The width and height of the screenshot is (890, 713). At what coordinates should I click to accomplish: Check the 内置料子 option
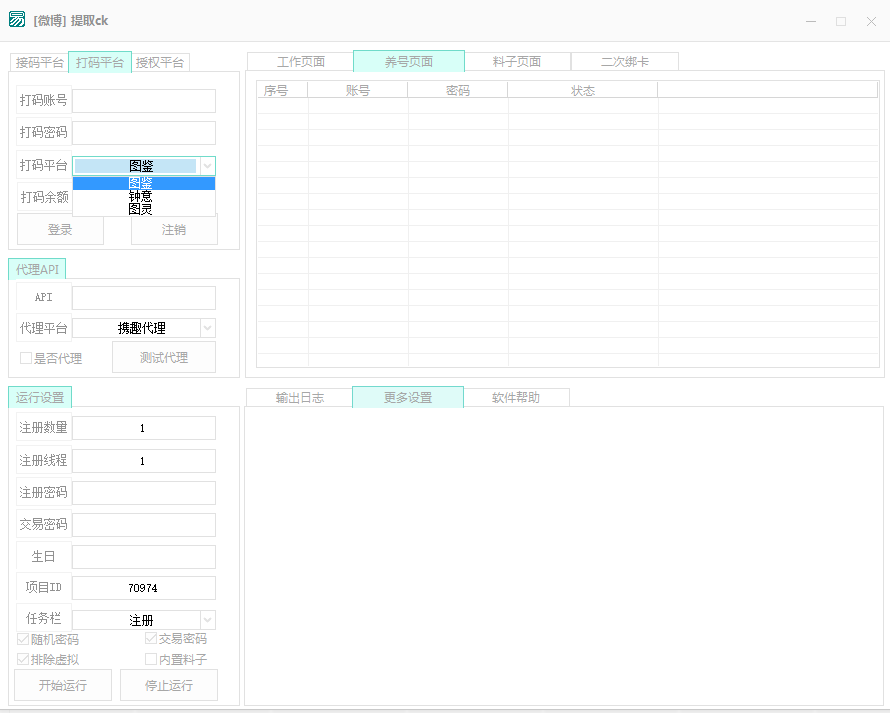(x=151, y=659)
